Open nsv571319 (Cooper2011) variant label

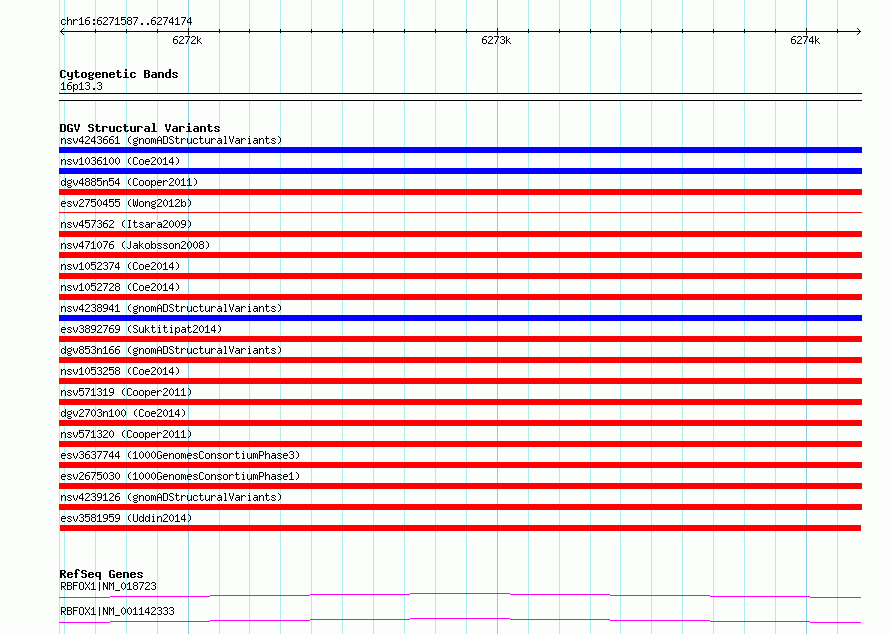pos(126,392)
